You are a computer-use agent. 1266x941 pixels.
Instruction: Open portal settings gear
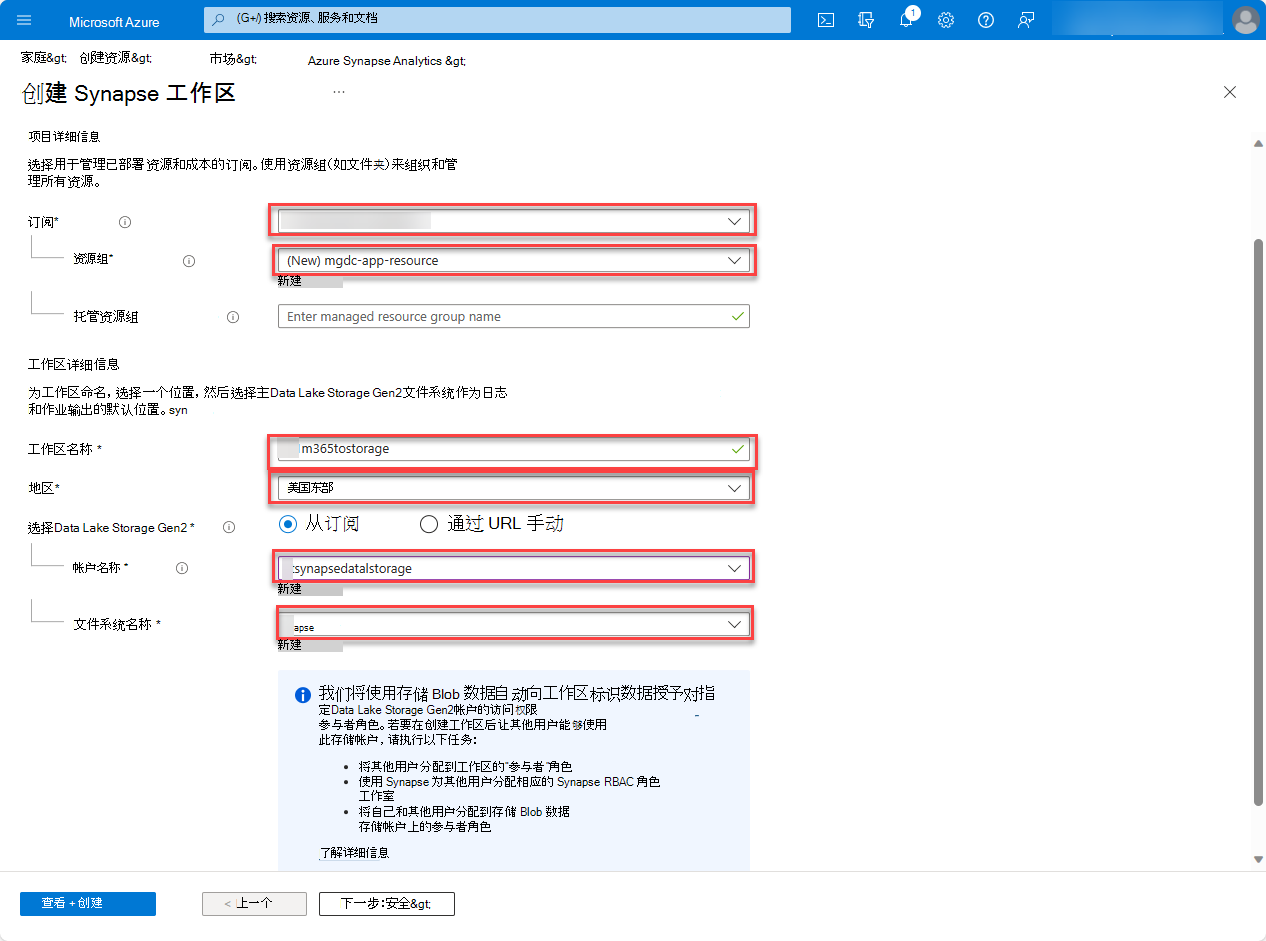[x=946, y=20]
